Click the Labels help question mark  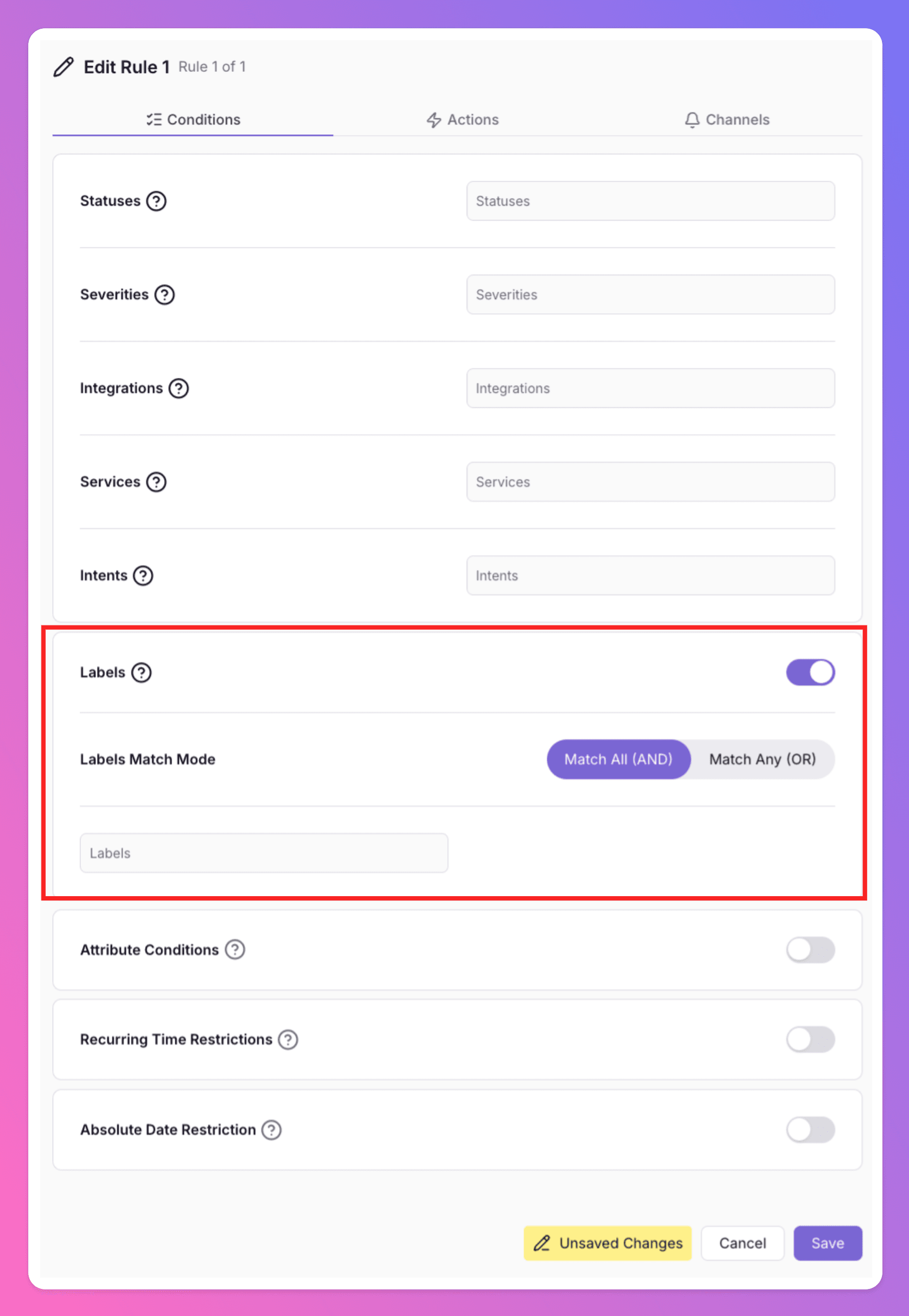141,672
